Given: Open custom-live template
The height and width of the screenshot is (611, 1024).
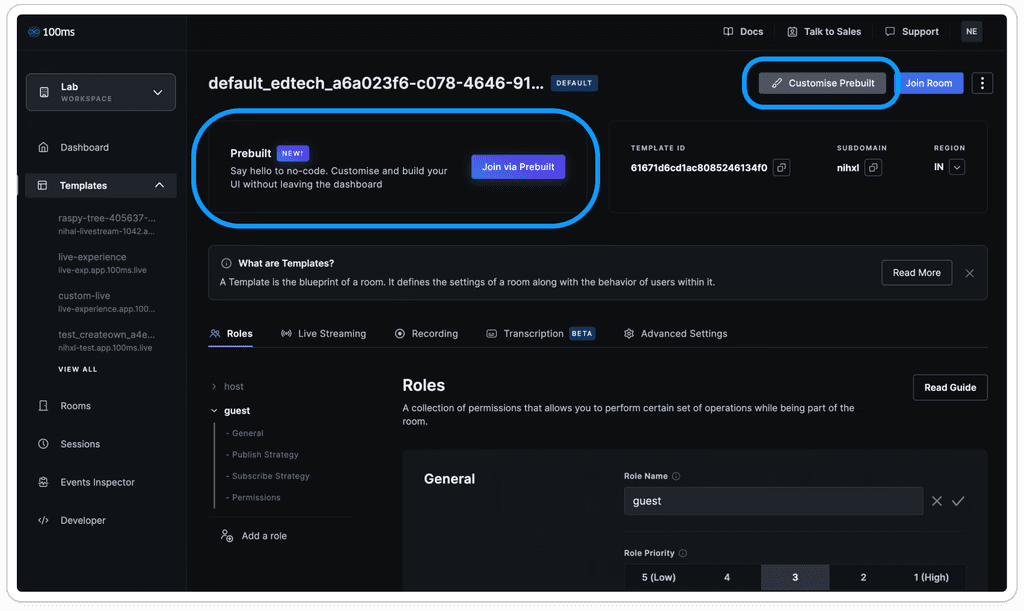Looking at the screenshot, I should (107, 302).
